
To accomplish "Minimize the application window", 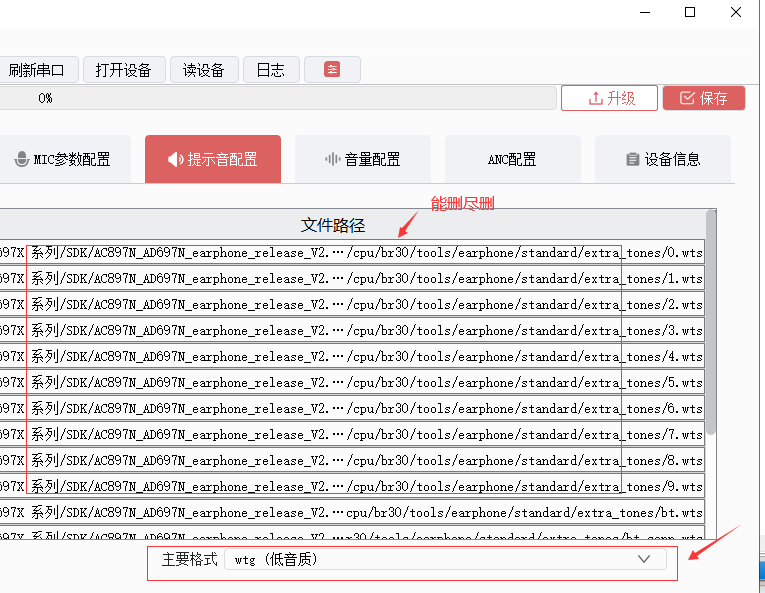I will tap(645, 12).
